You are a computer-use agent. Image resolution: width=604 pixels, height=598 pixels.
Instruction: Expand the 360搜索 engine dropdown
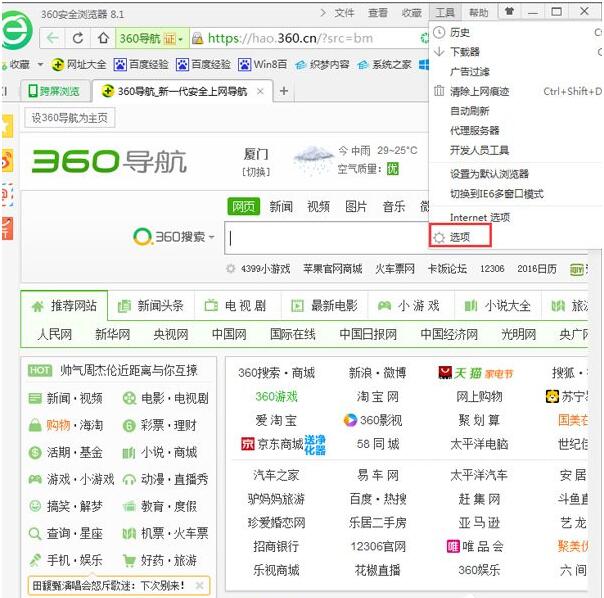point(211,237)
